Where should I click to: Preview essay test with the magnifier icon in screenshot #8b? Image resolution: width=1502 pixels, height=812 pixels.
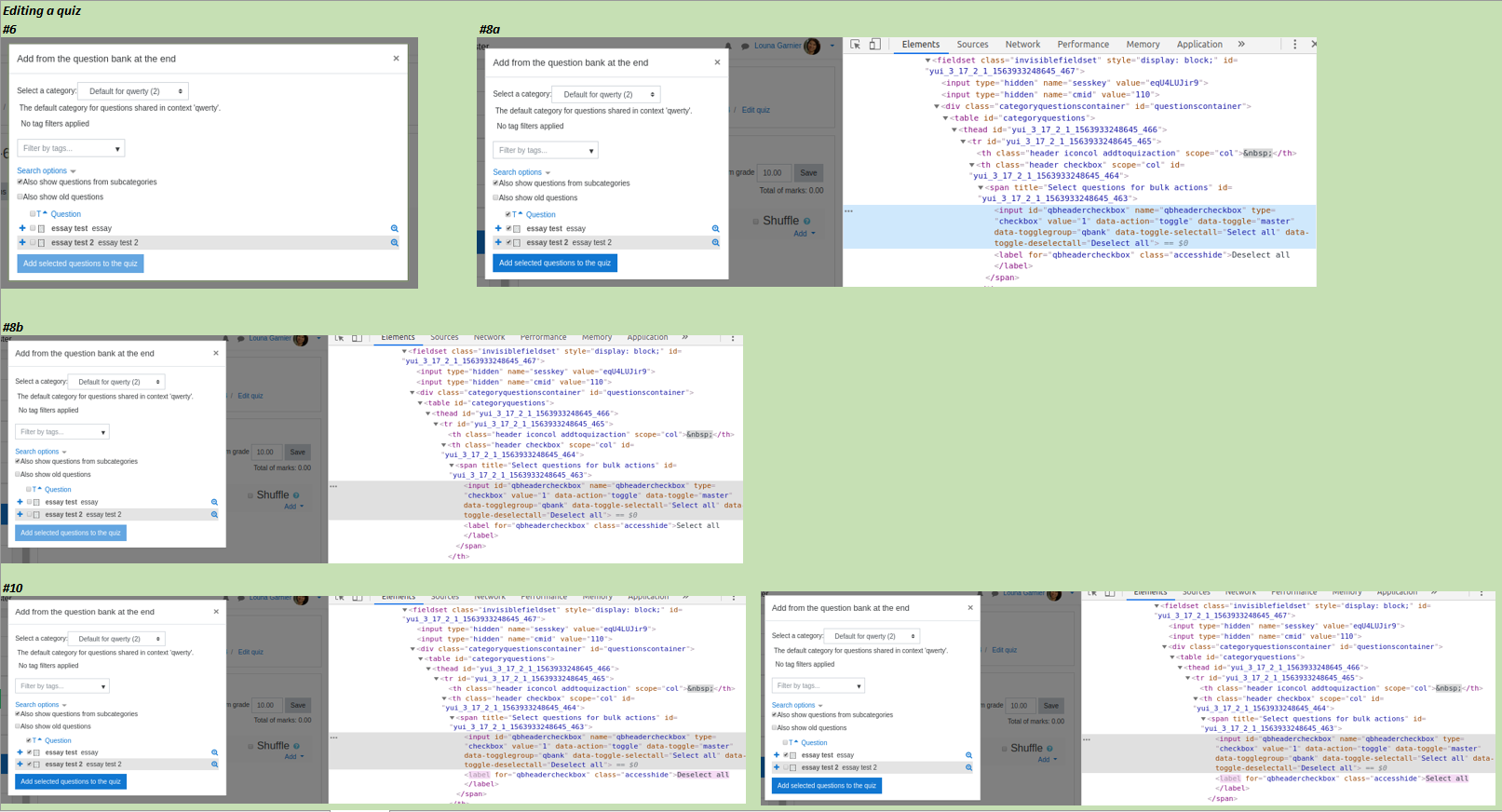214,502
